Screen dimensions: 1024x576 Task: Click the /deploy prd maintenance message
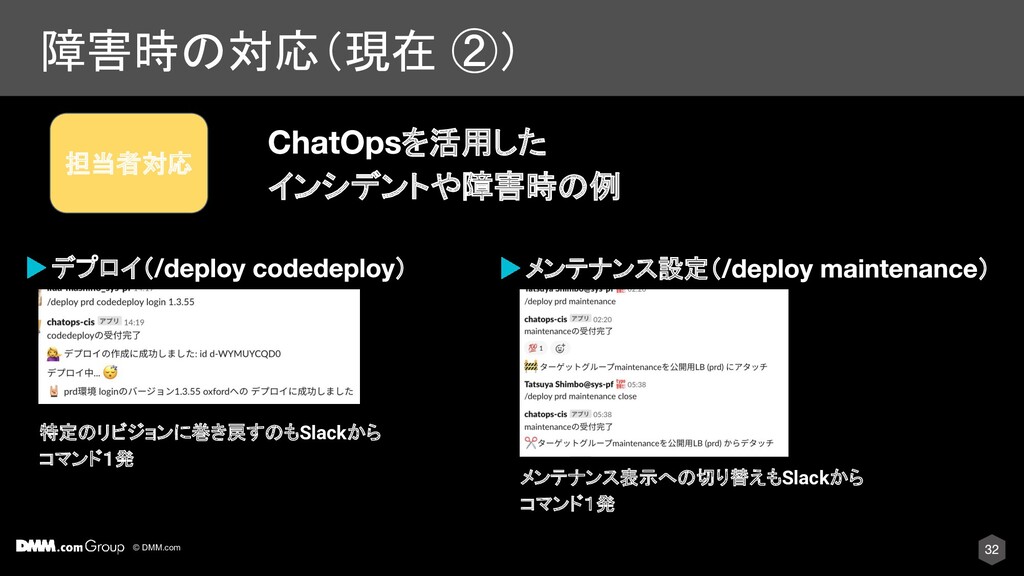tap(570, 302)
